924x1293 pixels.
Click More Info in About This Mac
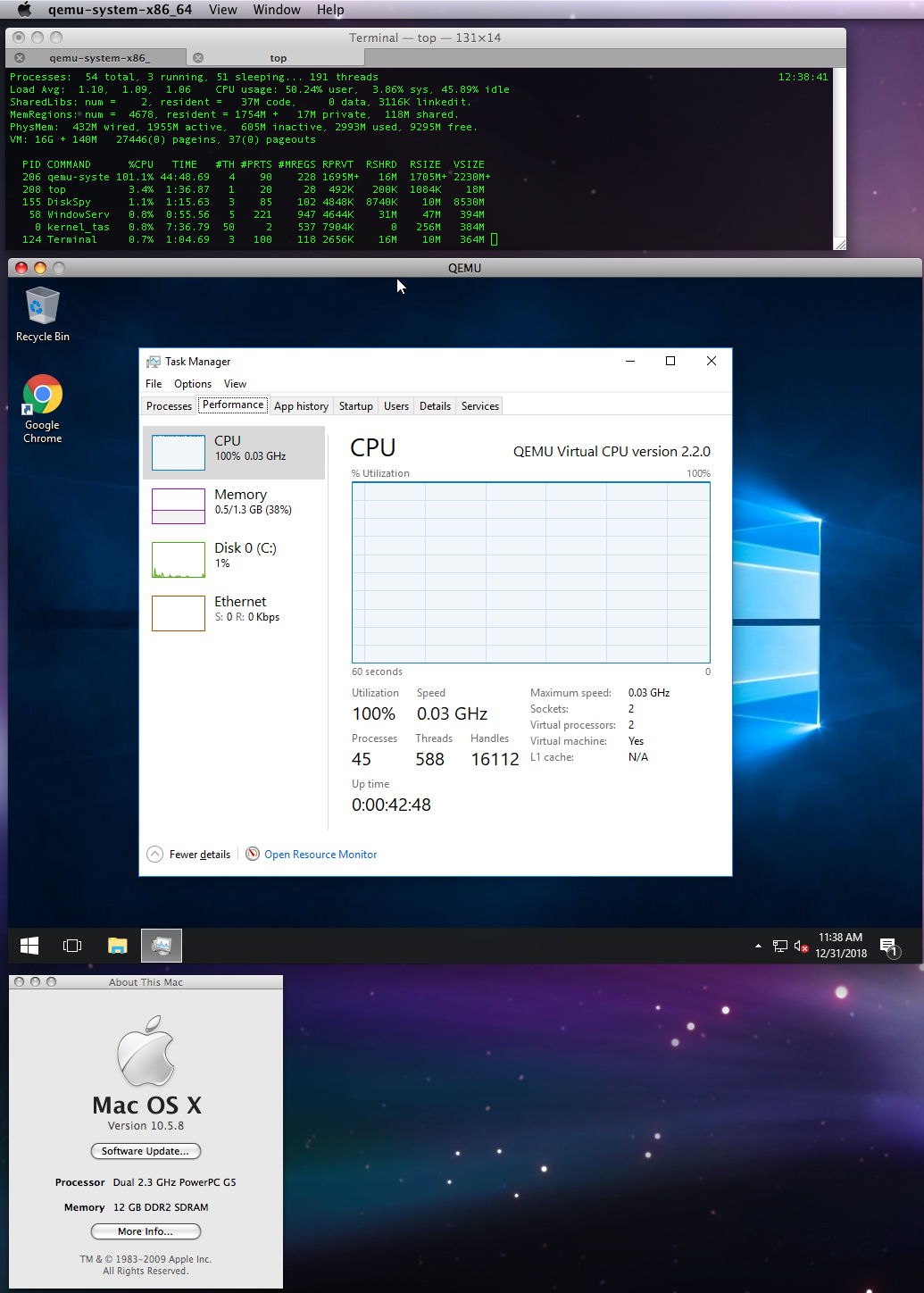tap(146, 1231)
